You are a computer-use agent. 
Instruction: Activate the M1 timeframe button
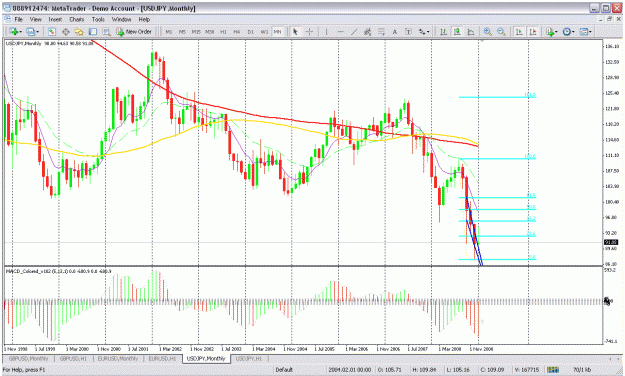[169, 31]
